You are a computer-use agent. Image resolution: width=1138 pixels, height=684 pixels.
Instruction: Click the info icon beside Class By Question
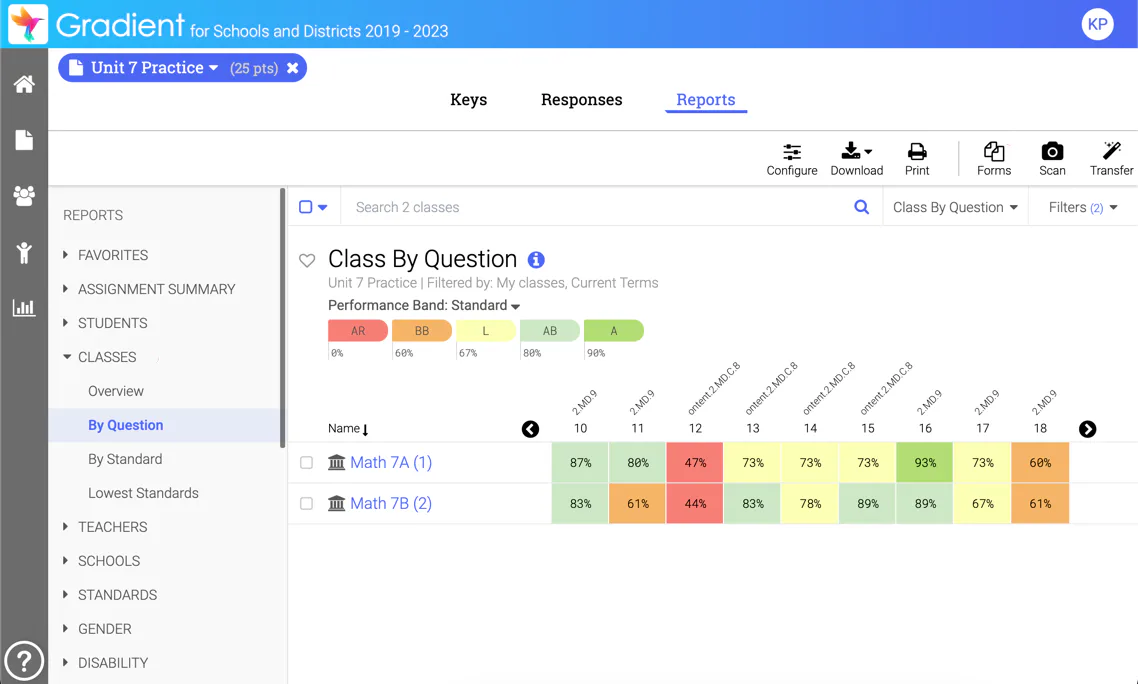pos(536,259)
